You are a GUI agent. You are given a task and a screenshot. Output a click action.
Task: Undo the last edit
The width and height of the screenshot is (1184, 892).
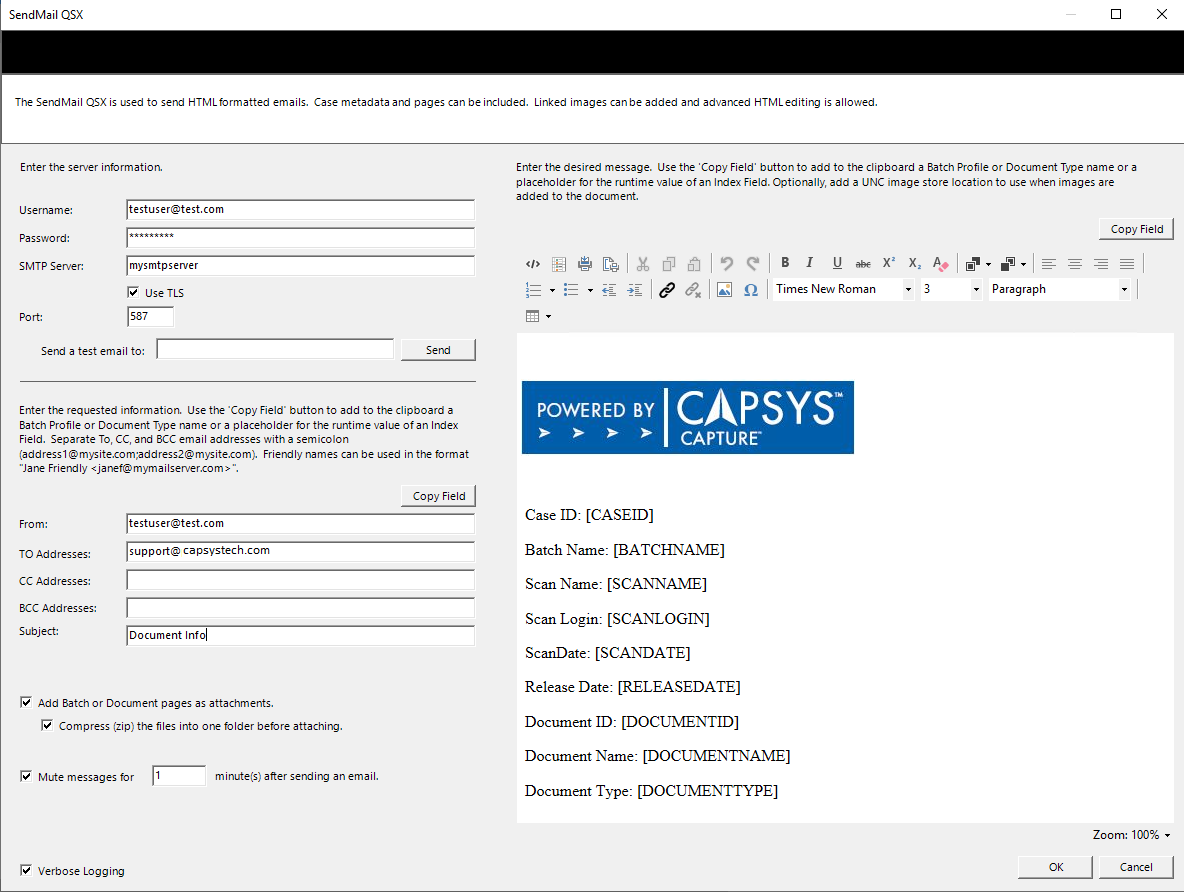[x=726, y=264]
